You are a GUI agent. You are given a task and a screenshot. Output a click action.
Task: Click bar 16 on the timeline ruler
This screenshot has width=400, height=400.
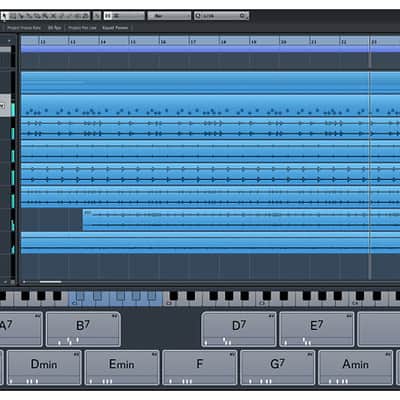click(x=163, y=42)
